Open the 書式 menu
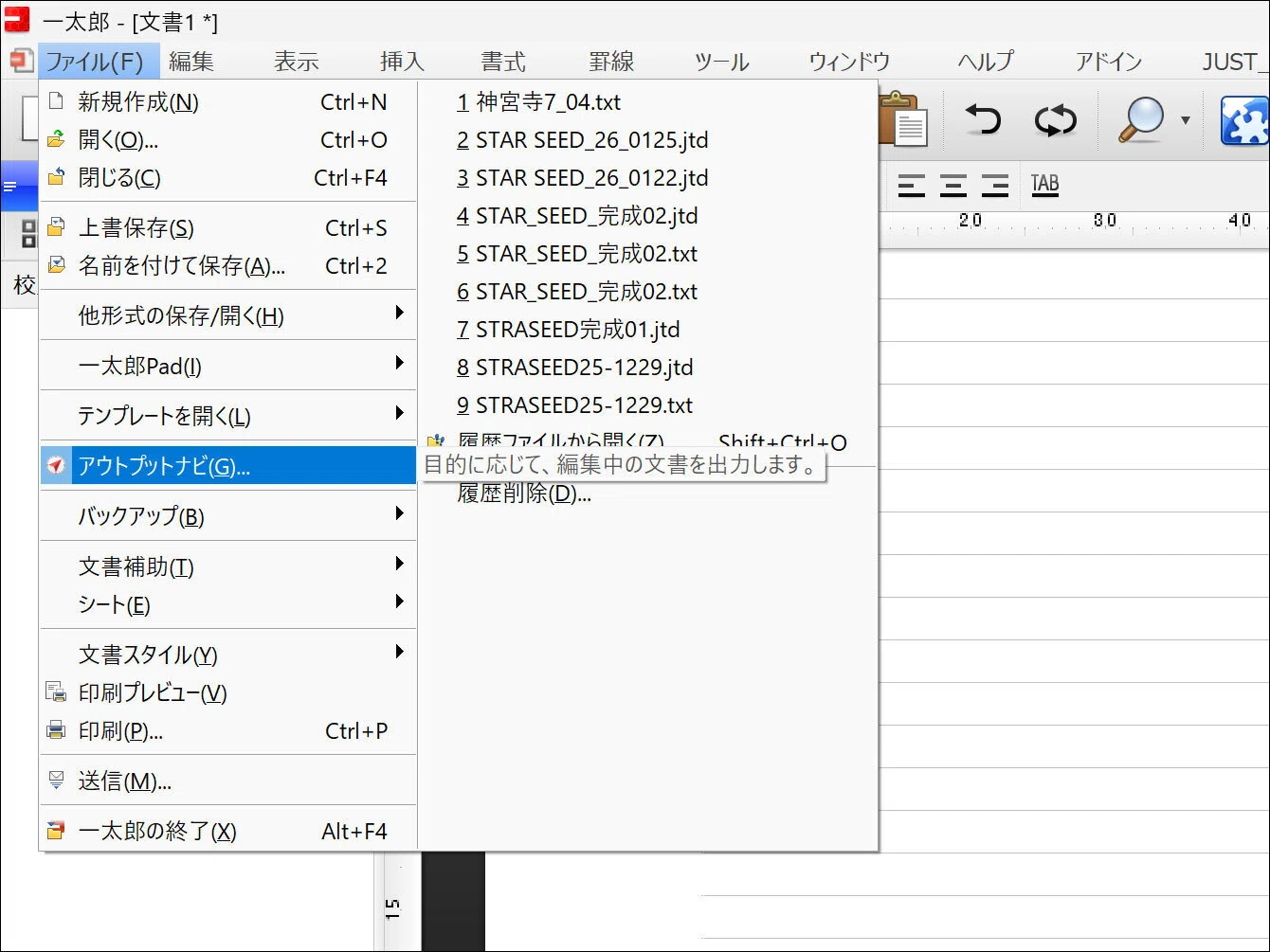 pyautogui.click(x=502, y=62)
